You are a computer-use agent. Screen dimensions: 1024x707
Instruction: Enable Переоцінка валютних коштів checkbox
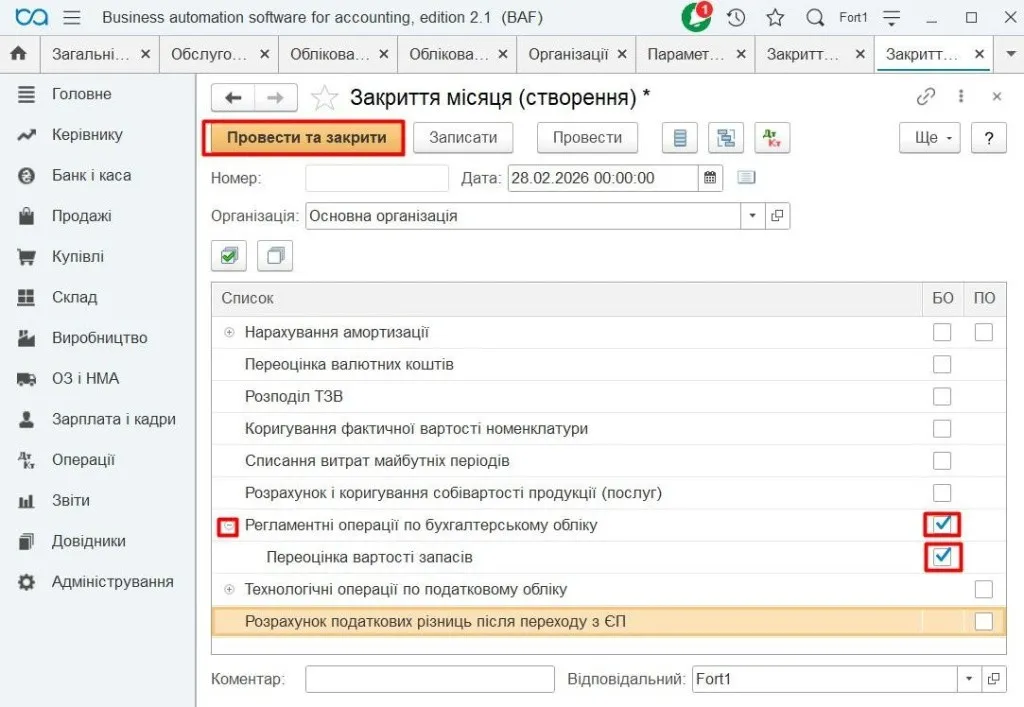[942, 364]
